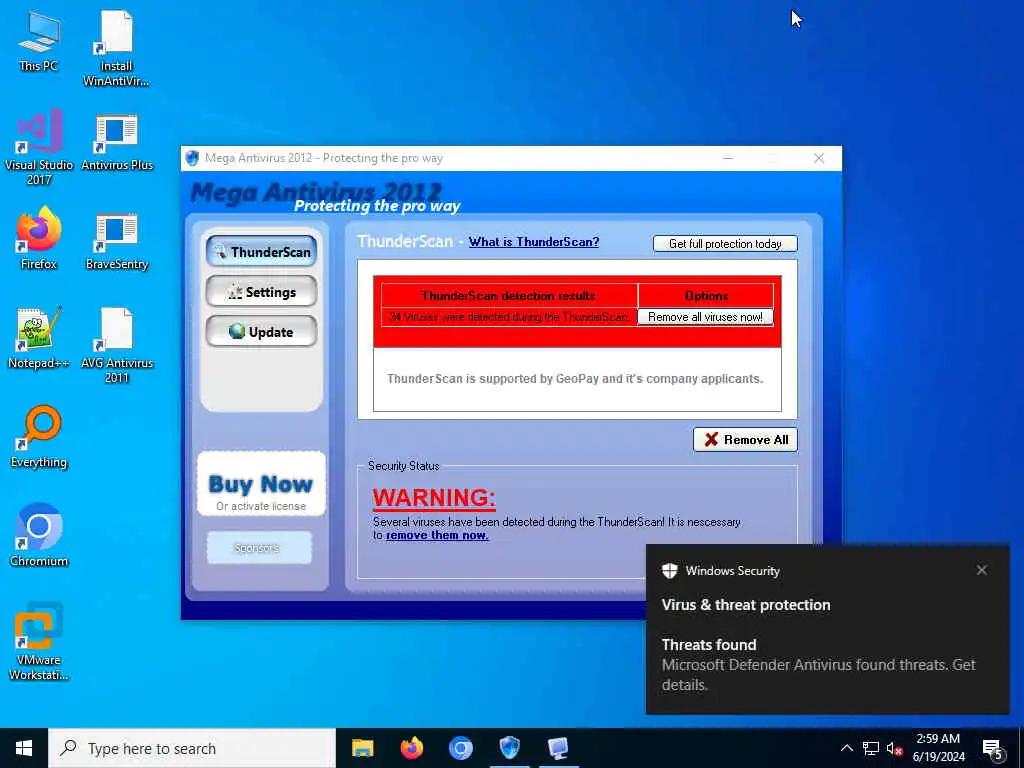Screen dimensions: 1024x768
Task: Click the Mega Antivirus title bar shield icon
Action: pos(192,158)
